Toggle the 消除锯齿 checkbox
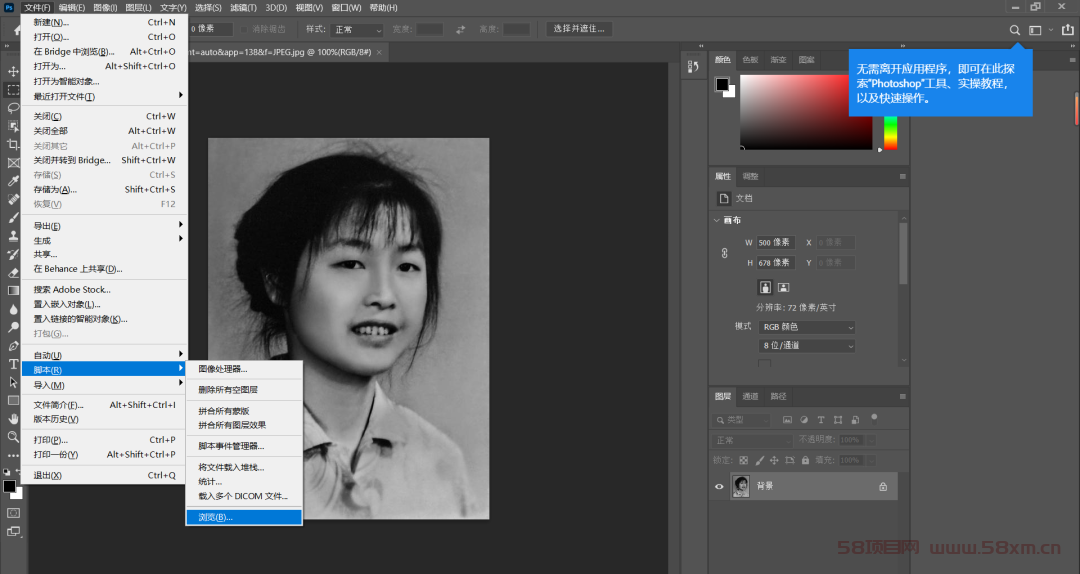The width and height of the screenshot is (1080, 574). (x=245, y=29)
